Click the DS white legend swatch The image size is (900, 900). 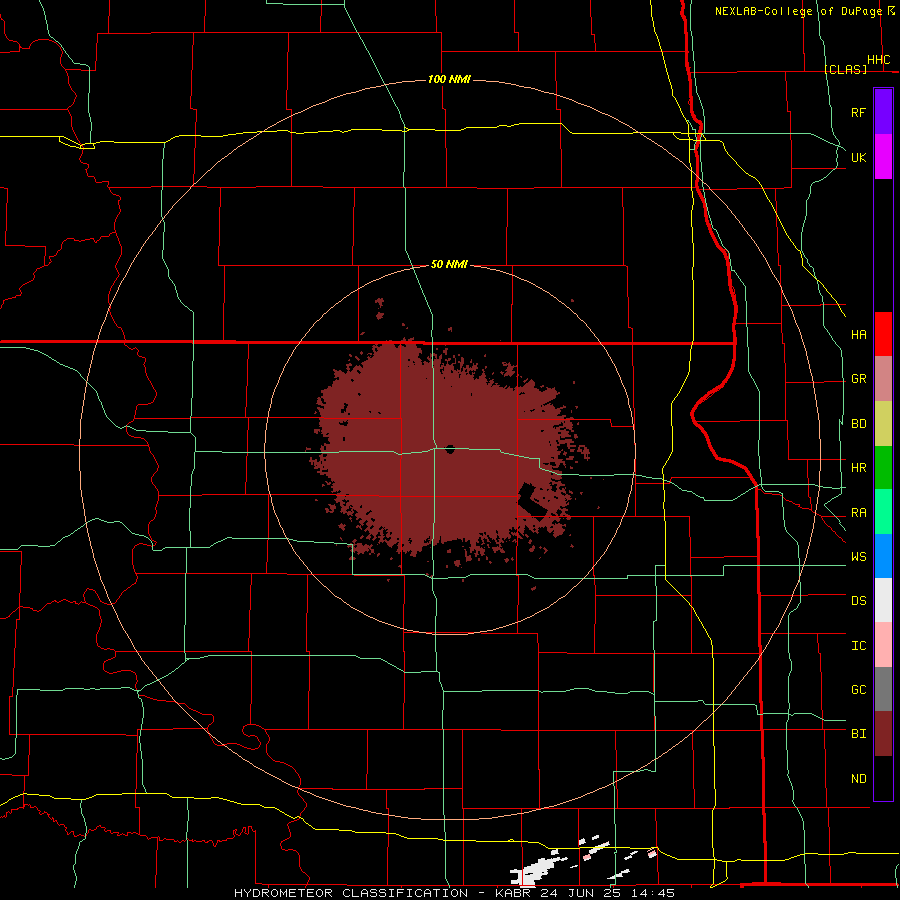(x=883, y=600)
